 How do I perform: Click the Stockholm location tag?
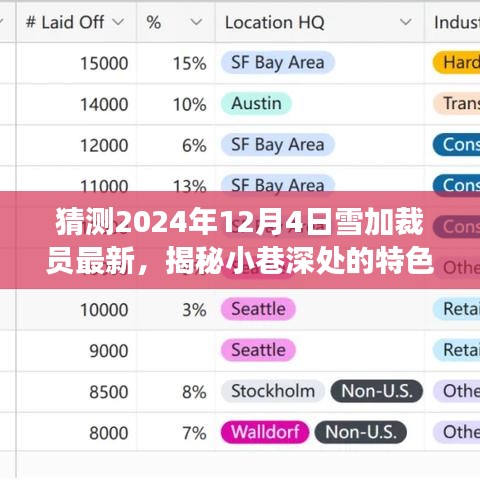[273, 391]
